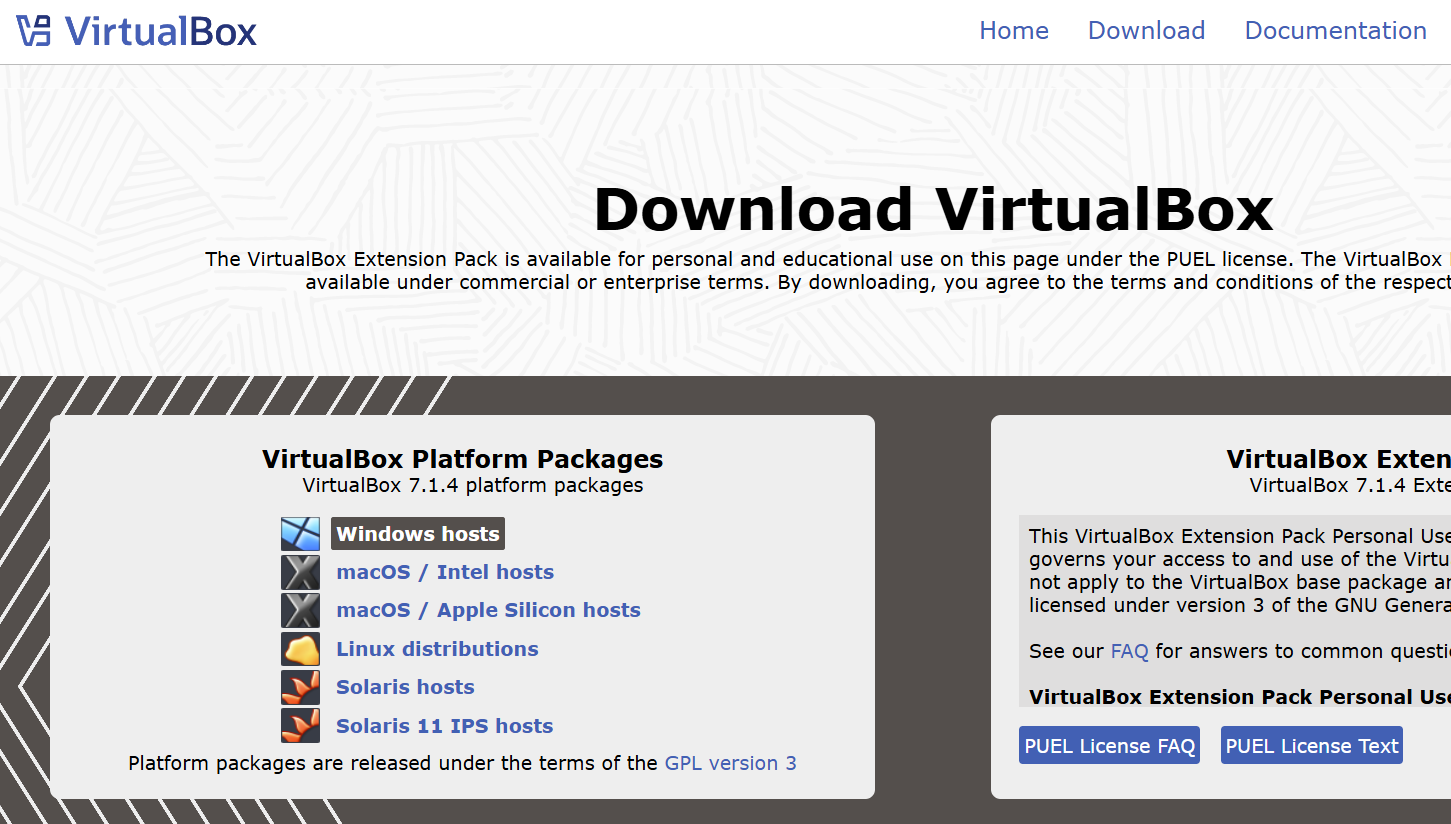
Task: Click the Solaris hosts icon
Action: click(x=300, y=687)
